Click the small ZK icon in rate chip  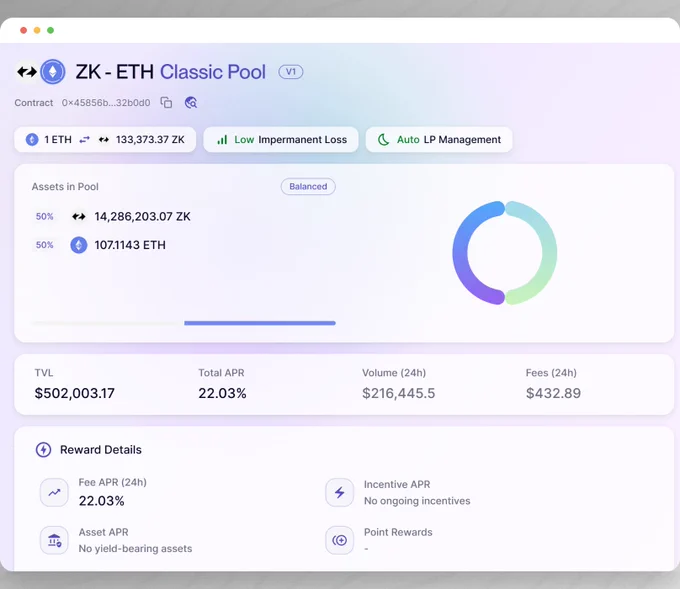click(x=104, y=140)
